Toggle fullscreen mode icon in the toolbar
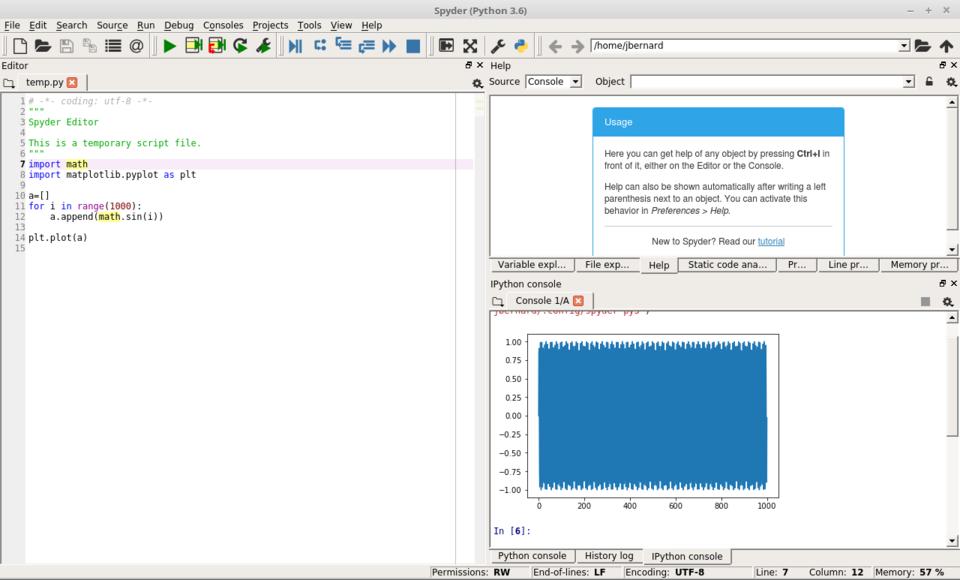The height and width of the screenshot is (580, 960). pyautogui.click(x=470, y=46)
